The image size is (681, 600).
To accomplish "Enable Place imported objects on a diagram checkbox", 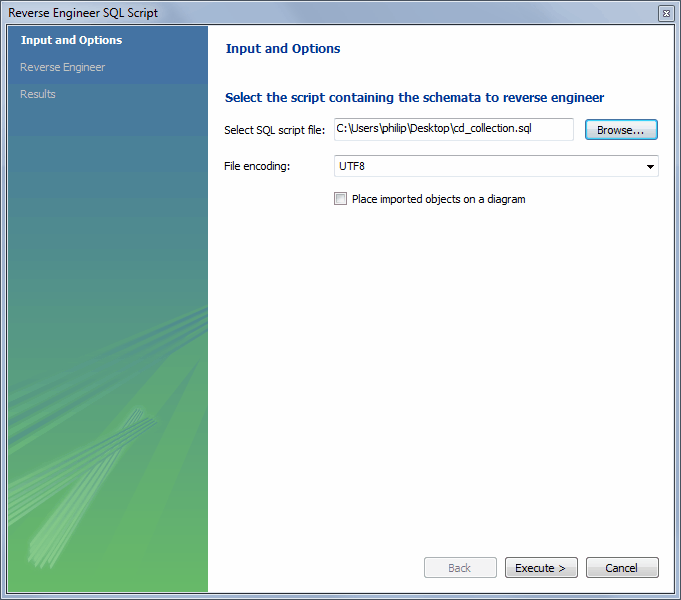I will 340,199.
